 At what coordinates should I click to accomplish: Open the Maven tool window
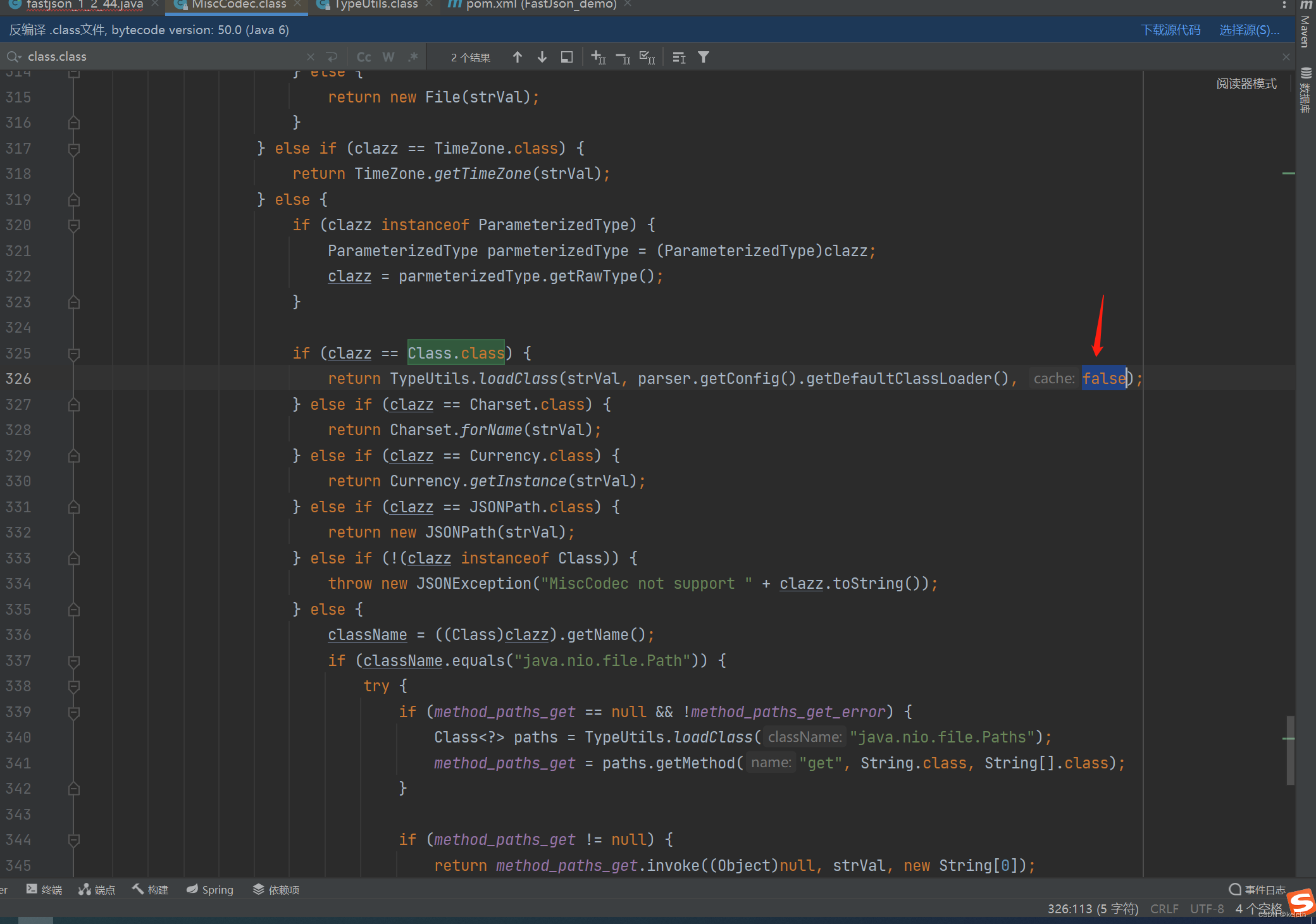pos(1305,25)
